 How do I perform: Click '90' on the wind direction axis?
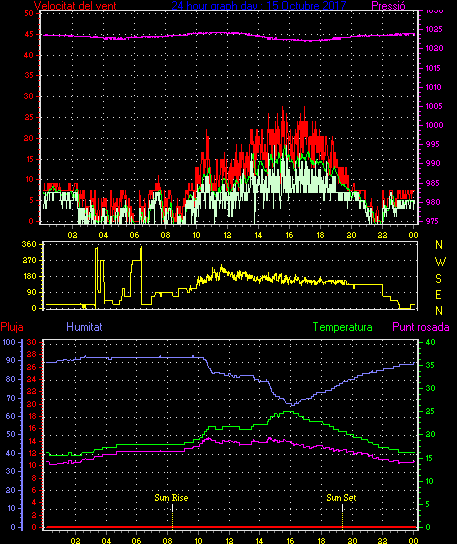click(x=32, y=292)
